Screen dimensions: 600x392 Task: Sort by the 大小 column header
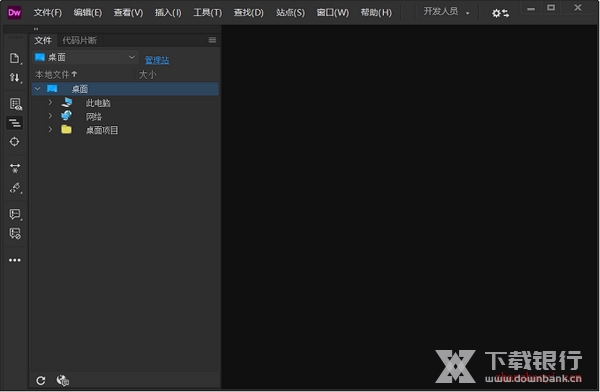147,74
